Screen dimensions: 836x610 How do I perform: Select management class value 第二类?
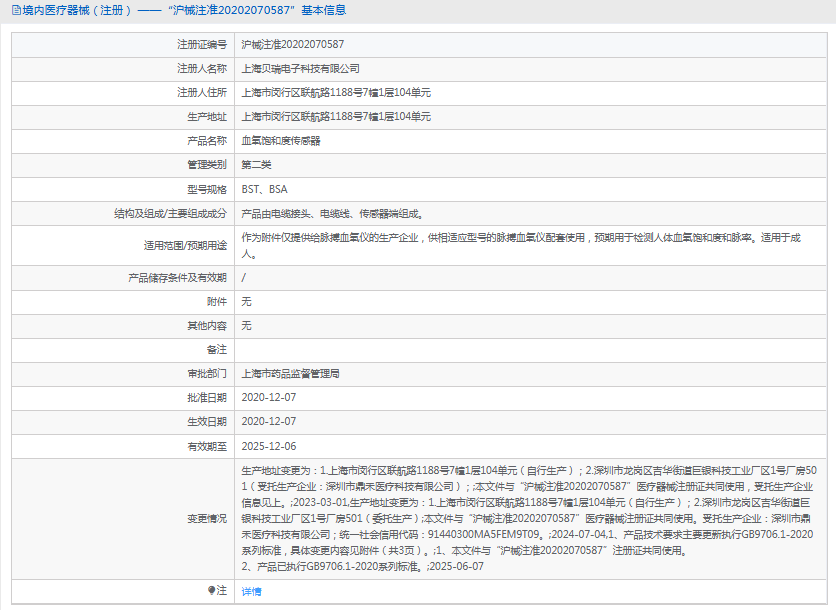256,165
